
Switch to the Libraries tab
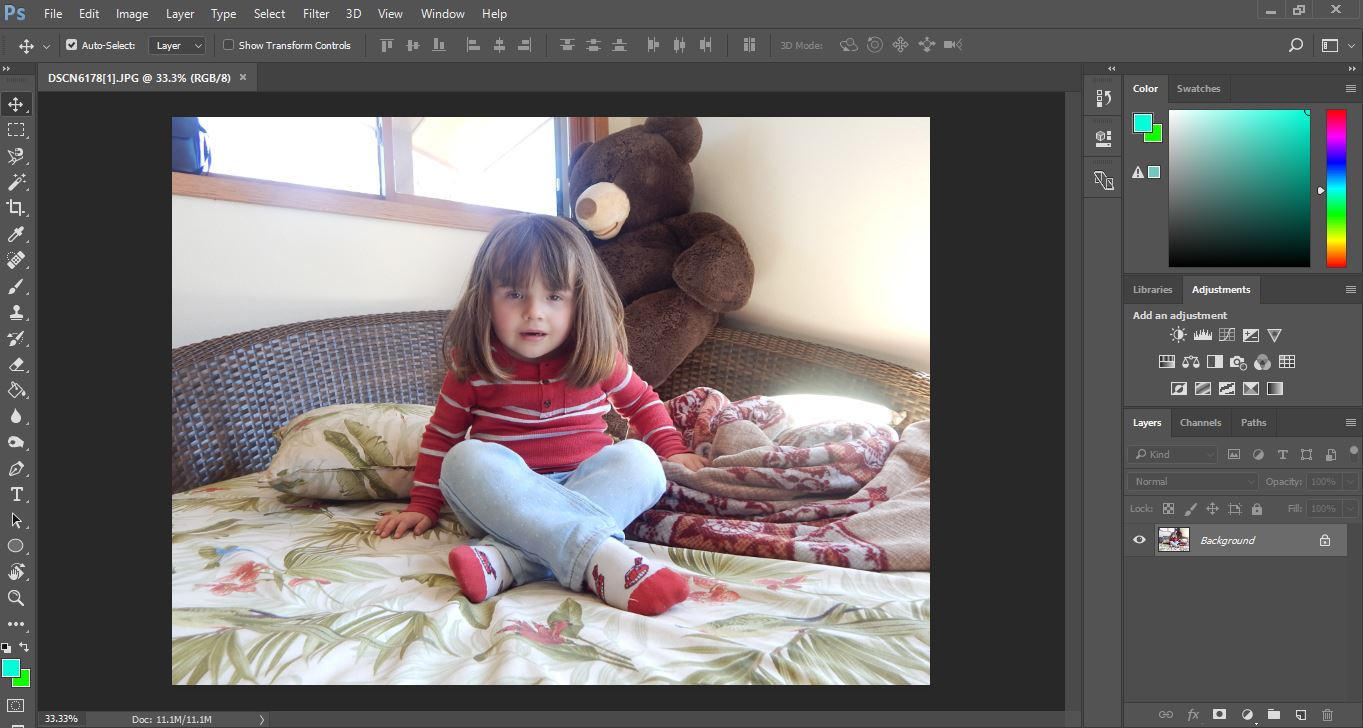point(1152,290)
